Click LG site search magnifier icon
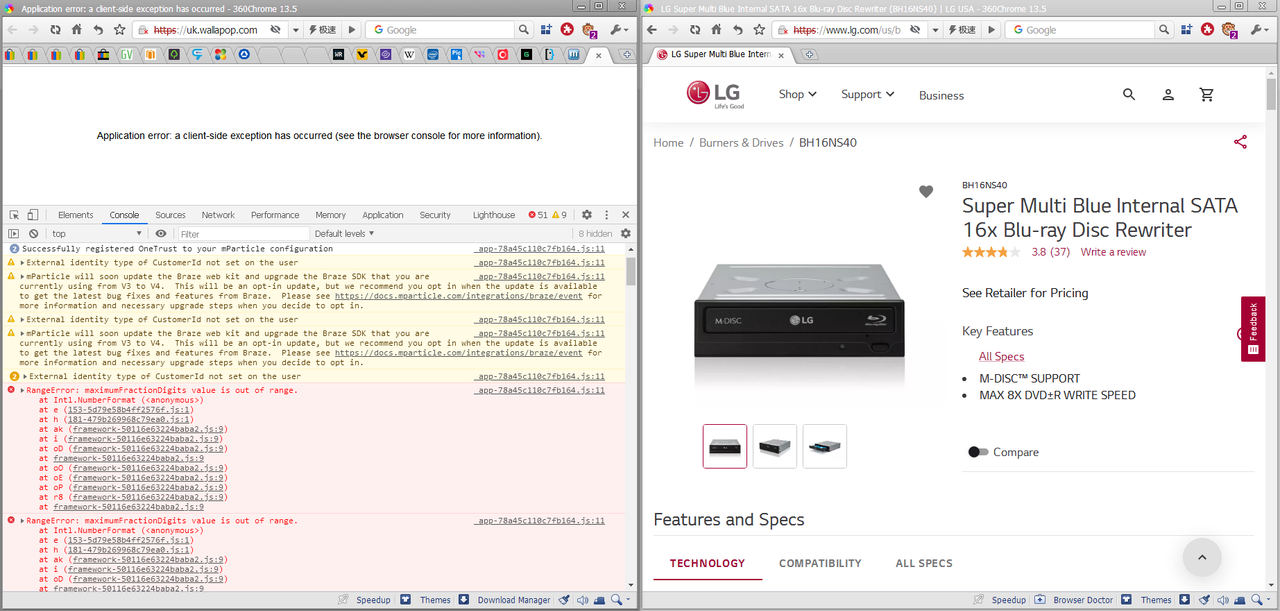The width and height of the screenshot is (1280, 611). point(1129,94)
